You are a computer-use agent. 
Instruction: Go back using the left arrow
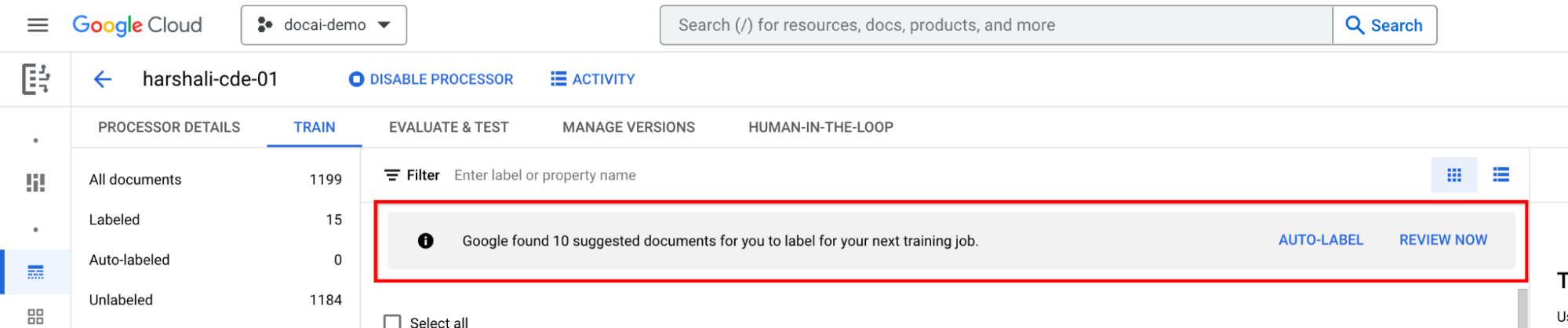(103, 79)
